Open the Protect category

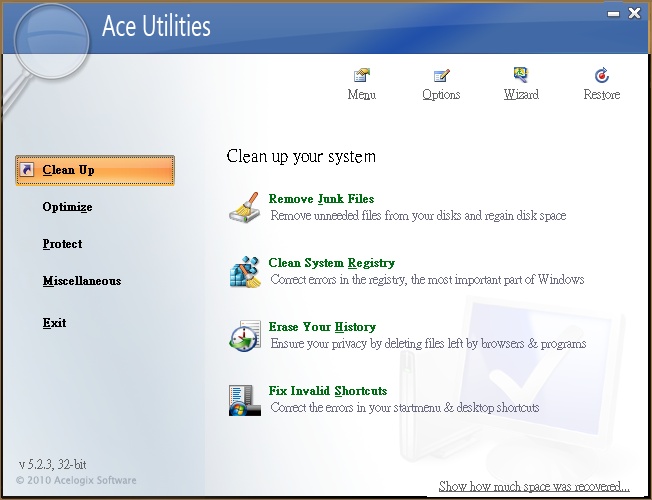pyautogui.click(x=62, y=244)
